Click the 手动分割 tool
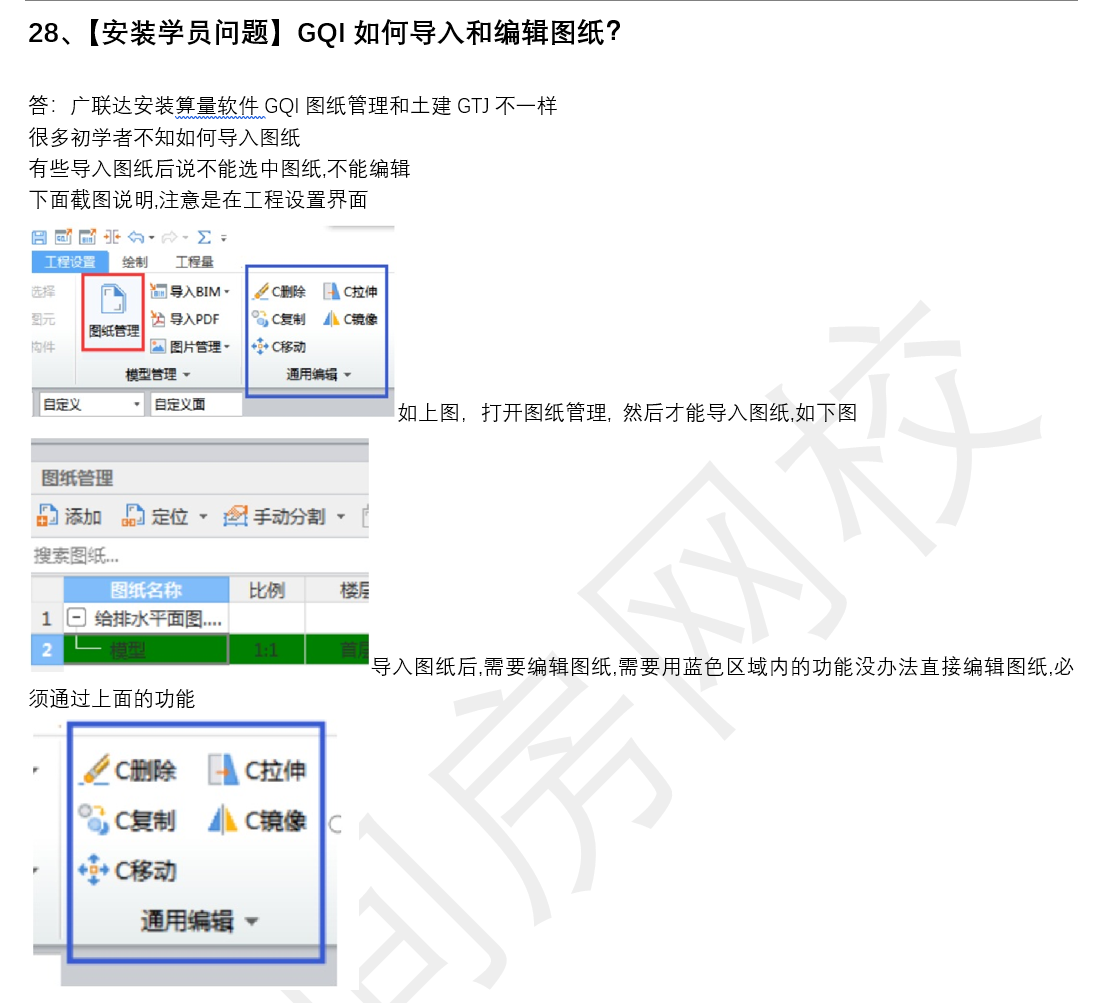Viewport: 1114px width, 1003px height. 274,516
